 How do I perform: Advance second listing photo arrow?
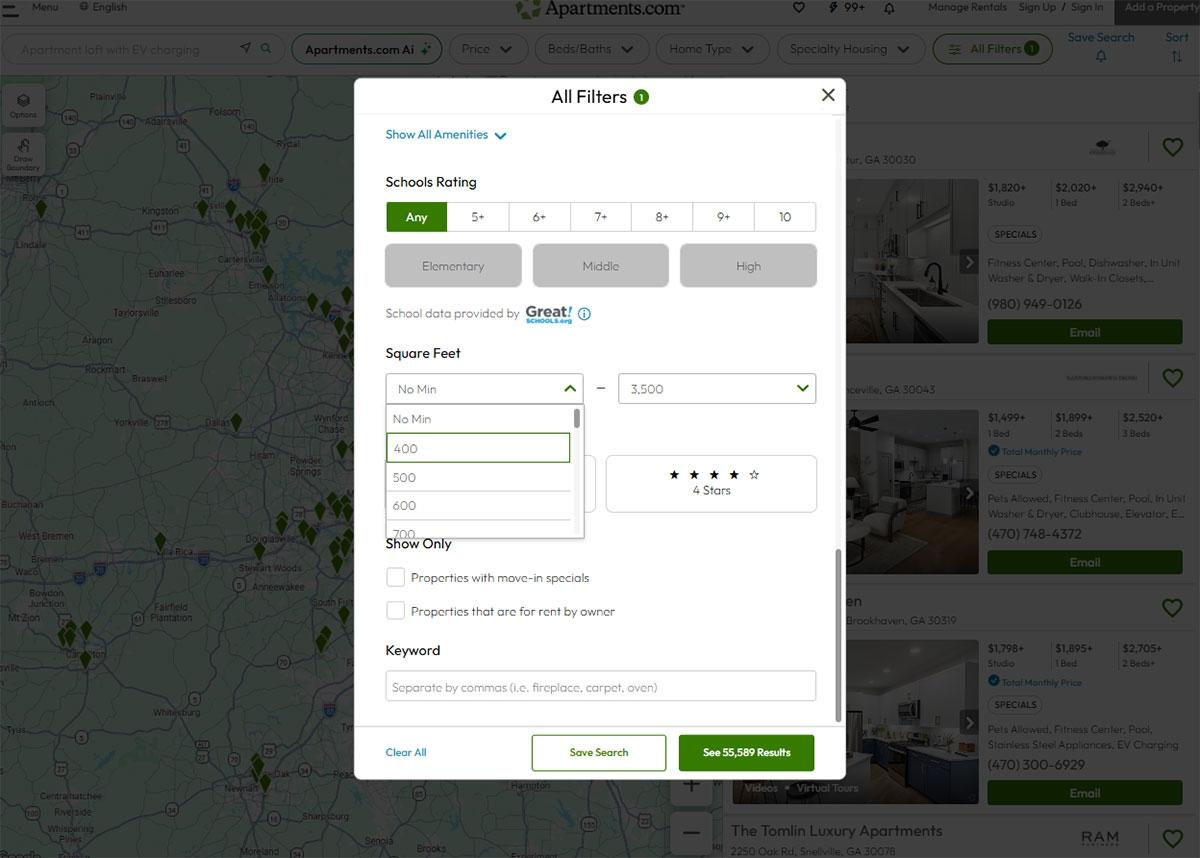tap(969, 493)
